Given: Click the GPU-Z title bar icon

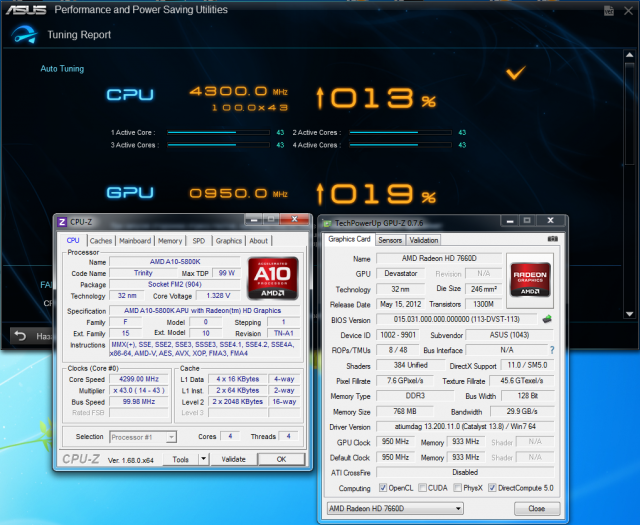Looking at the screenshot, I should click(x=327, y=223).
